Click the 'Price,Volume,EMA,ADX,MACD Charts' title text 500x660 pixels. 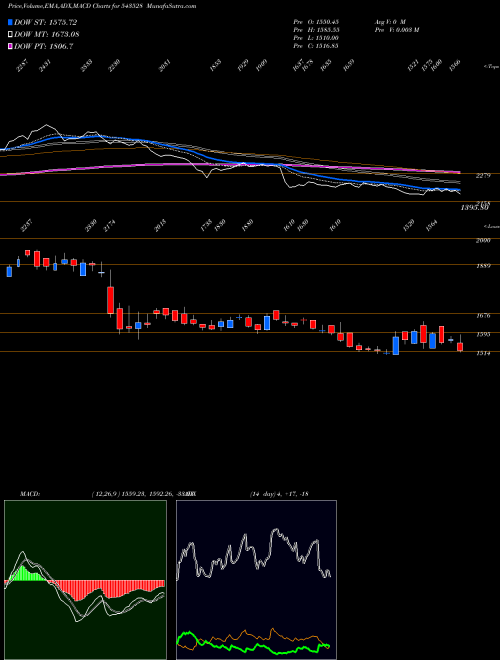click(x=59, y=6)
